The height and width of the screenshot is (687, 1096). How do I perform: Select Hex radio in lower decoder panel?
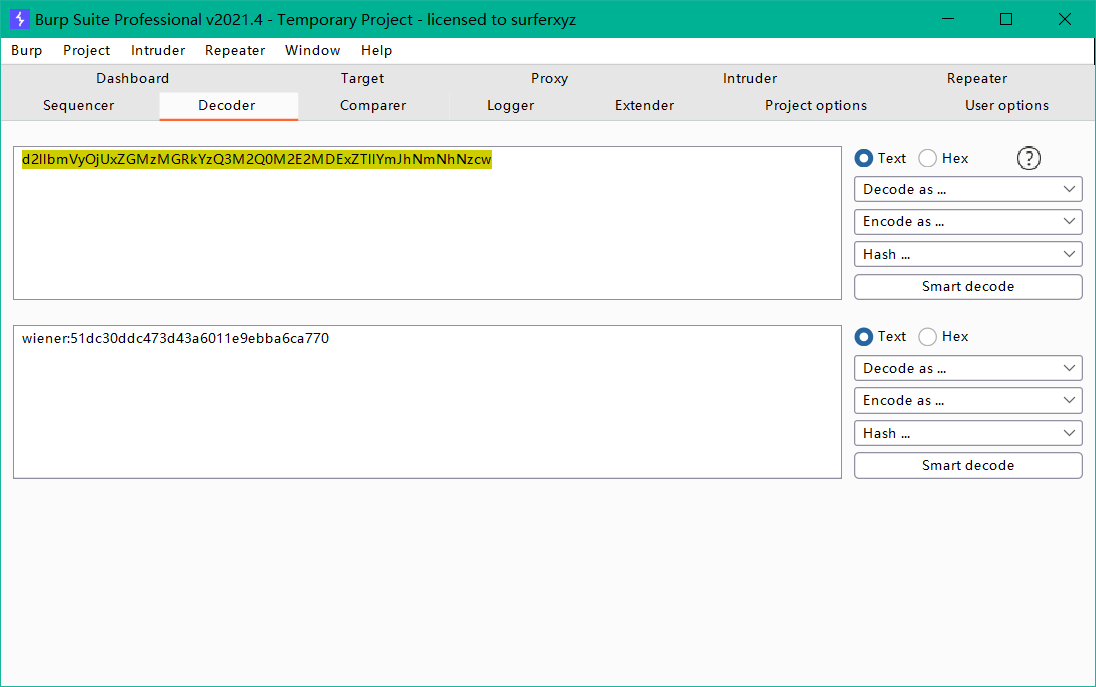[x=944, y=337]
